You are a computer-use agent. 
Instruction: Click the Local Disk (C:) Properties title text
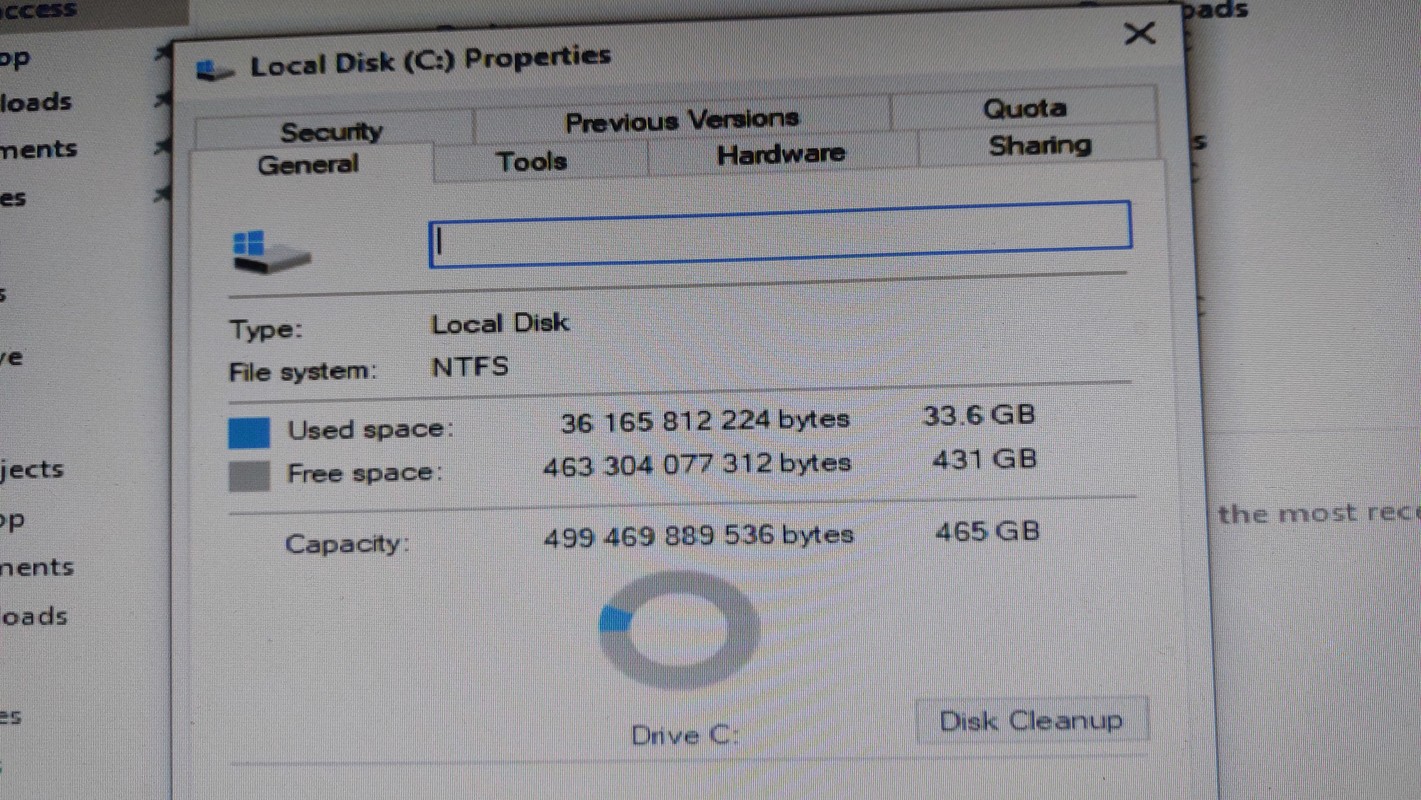(x=430, y=60)
